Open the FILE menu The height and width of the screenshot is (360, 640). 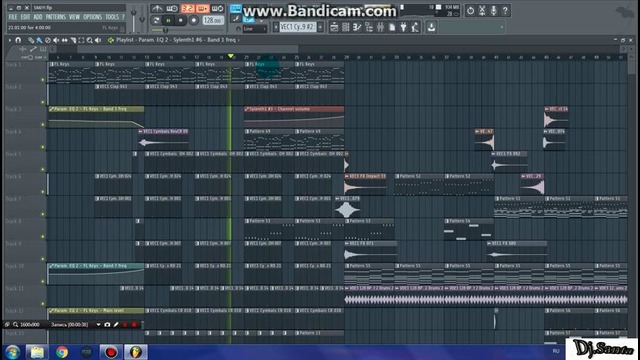point(13,17)
